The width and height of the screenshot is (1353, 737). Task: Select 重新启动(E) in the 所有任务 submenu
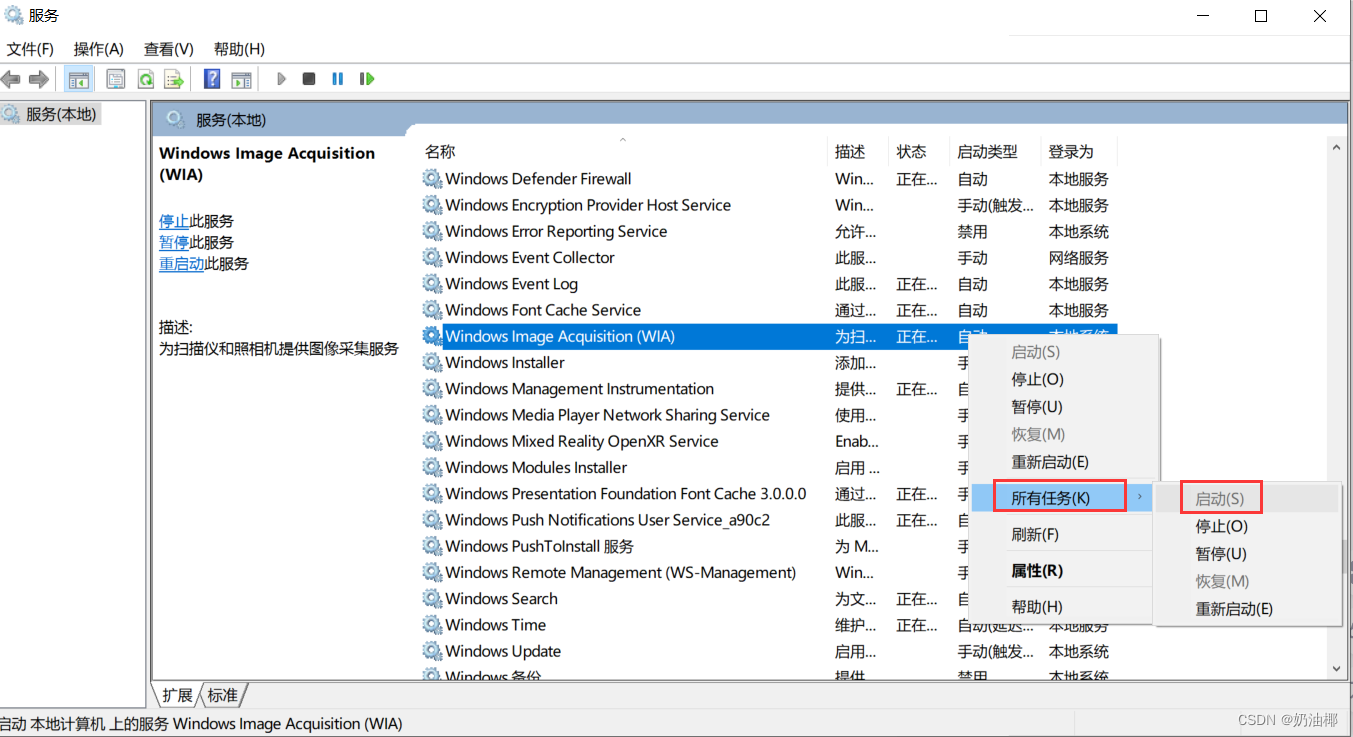click(1247, 609)
